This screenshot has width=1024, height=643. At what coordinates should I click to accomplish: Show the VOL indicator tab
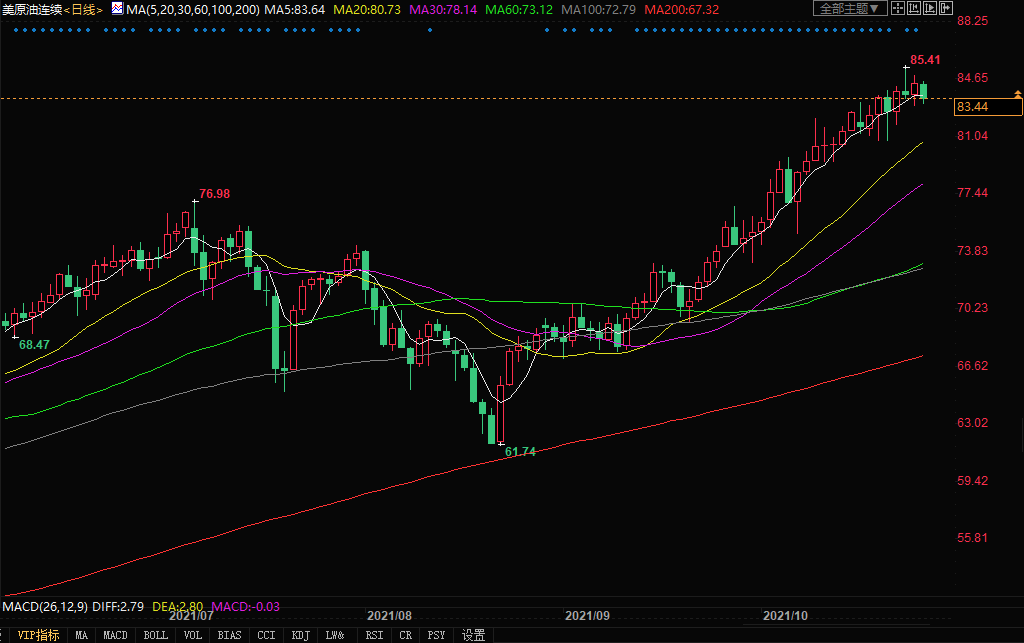pyautogui.click(x=193, y=635)
